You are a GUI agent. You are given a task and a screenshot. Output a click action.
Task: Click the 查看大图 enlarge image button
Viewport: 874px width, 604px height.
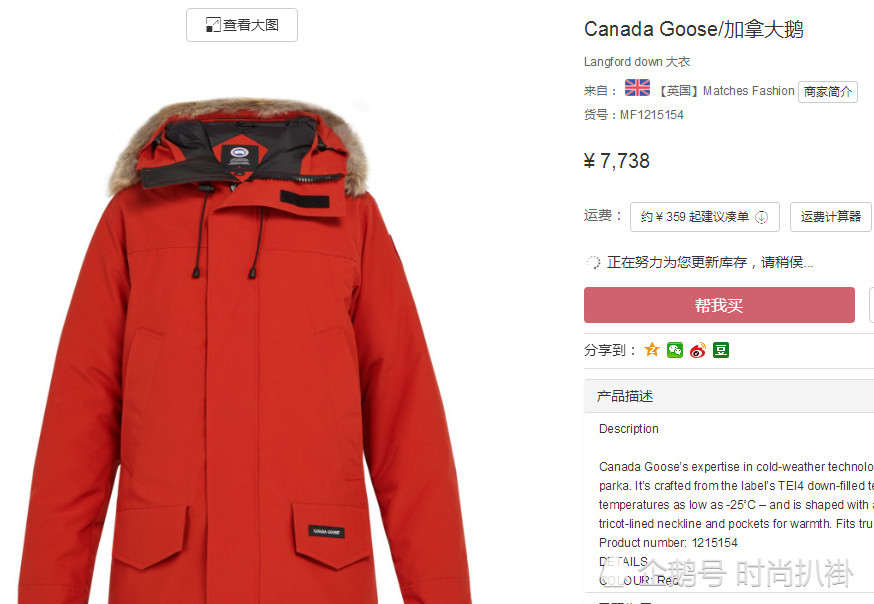point(242,25)
